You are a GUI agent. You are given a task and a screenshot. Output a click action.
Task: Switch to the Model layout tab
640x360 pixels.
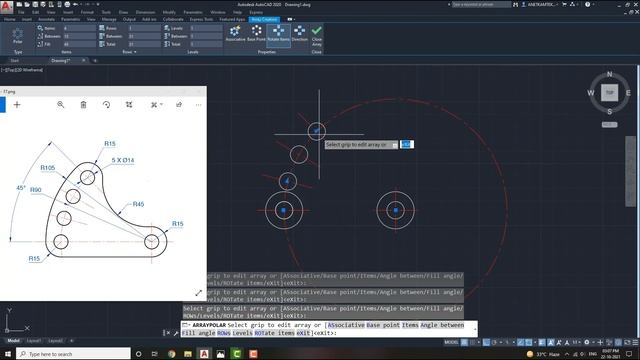[x=13, y=341]
